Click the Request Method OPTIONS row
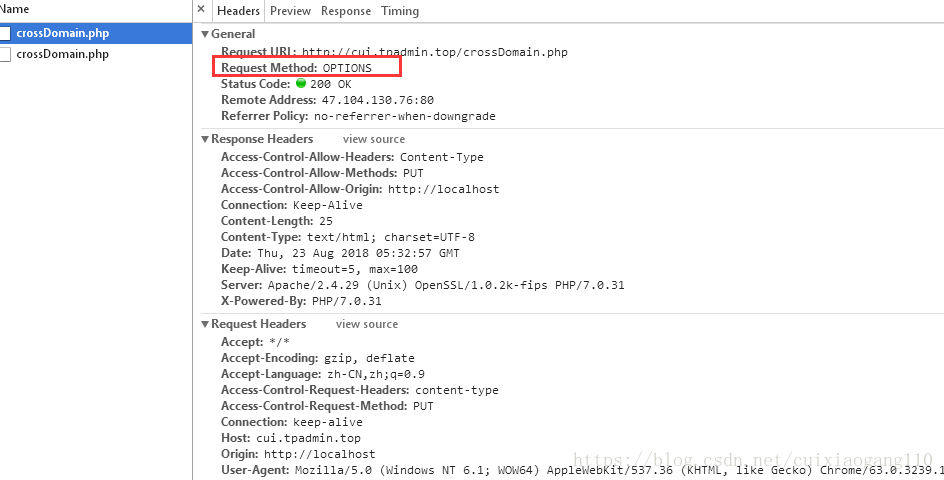This screenshot has width=944, height=480. 307,67
